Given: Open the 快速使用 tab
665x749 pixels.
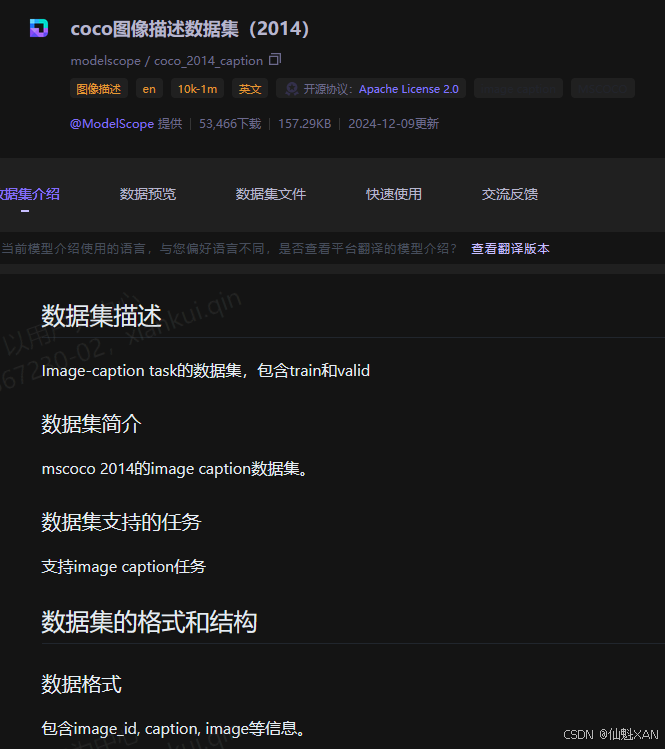Looking at the screenshot, I should [x=394, y=194].
